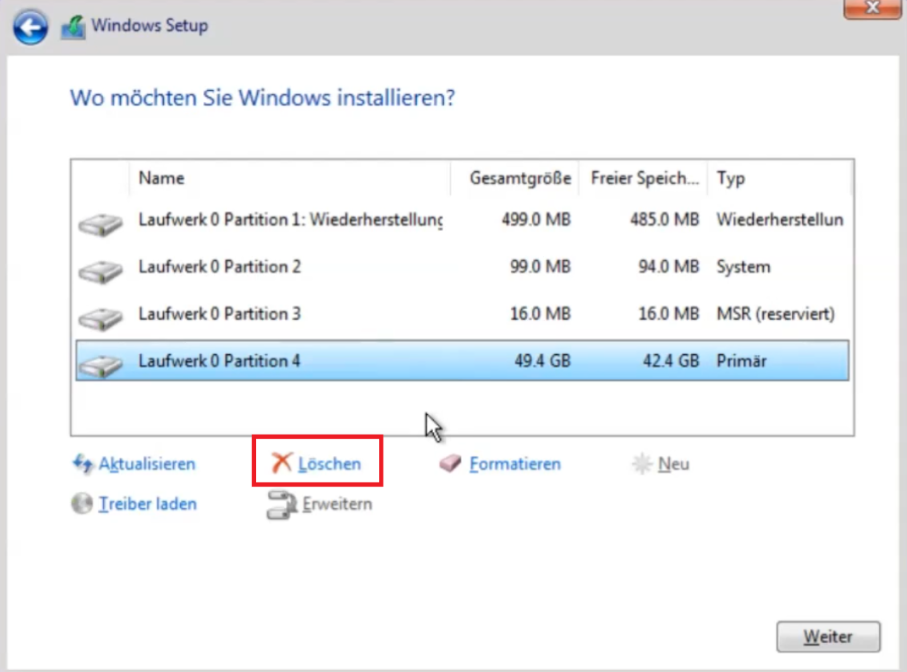Click the Windows Setup logo in the titlebar

[74, 26]
